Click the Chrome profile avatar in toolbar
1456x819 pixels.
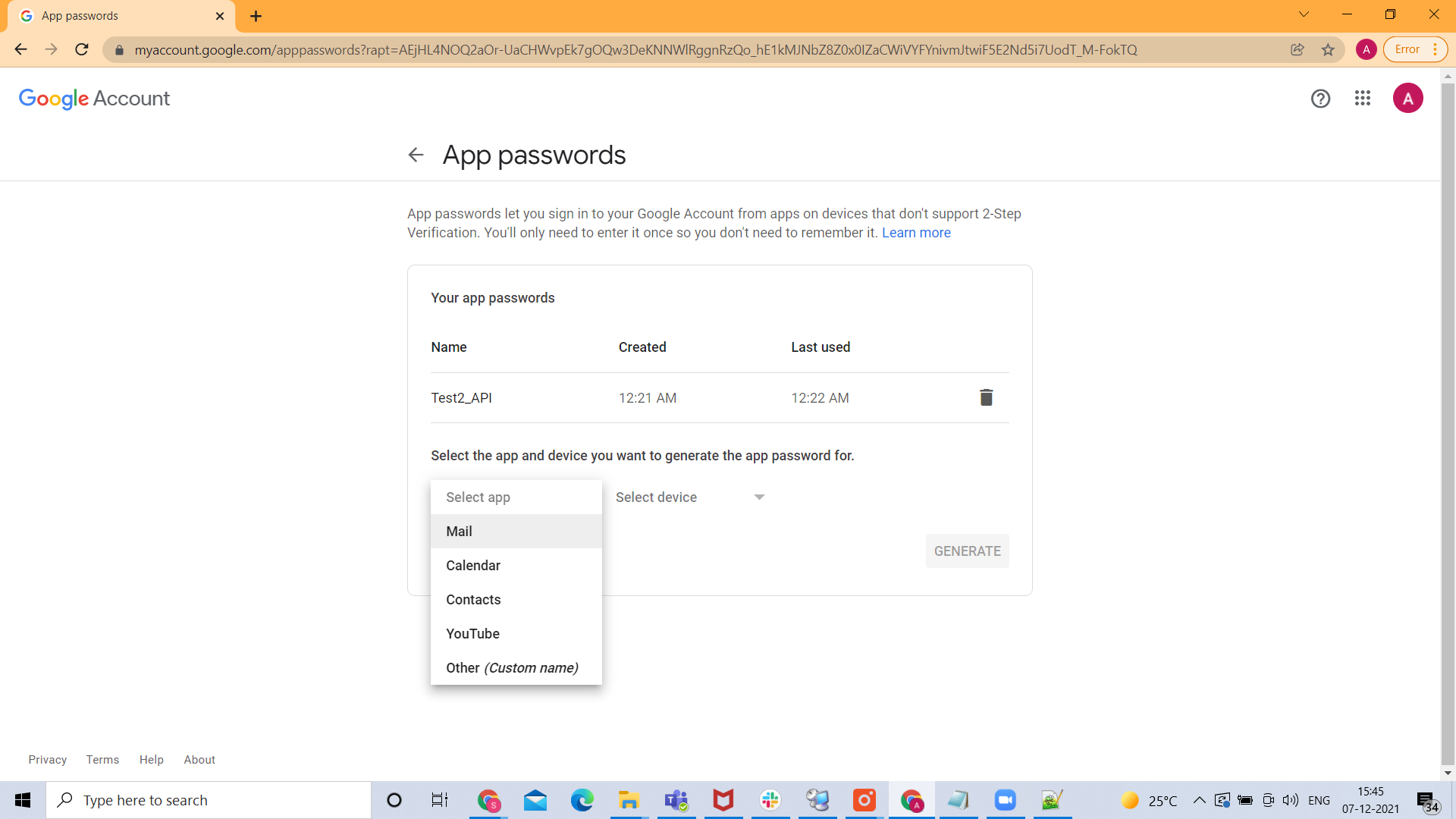[1366, 49]
